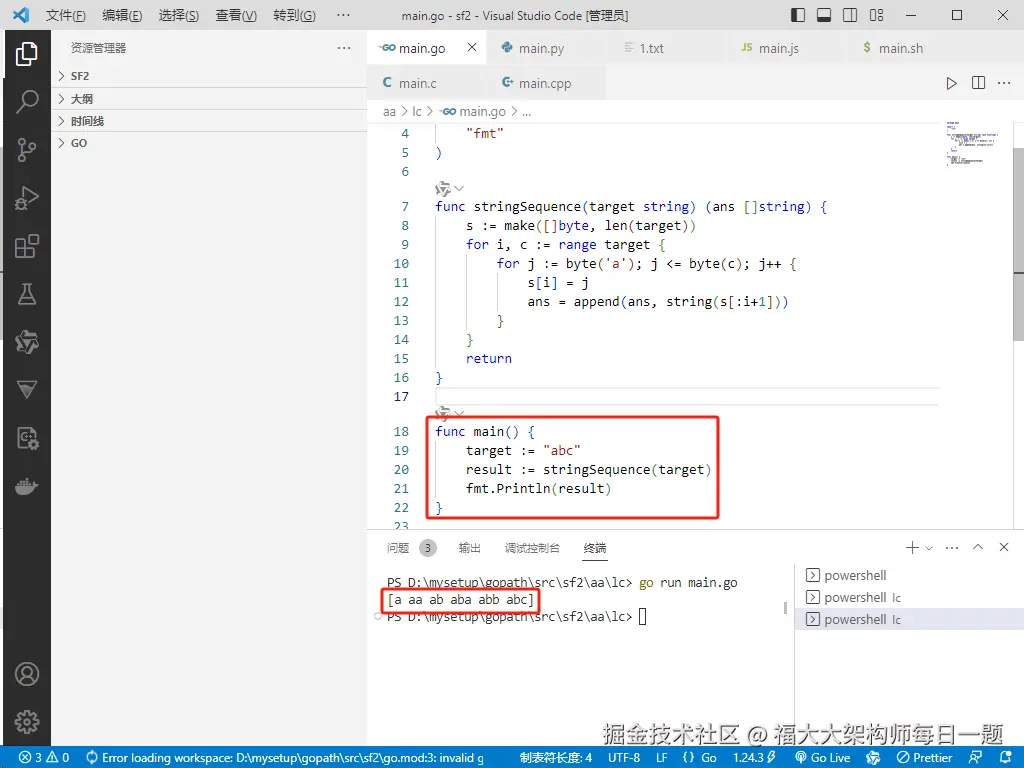Viewport: 1024px width, 768px height.
Task: Open editor more actions ellipsis
Action: (x=1004, y=83)
